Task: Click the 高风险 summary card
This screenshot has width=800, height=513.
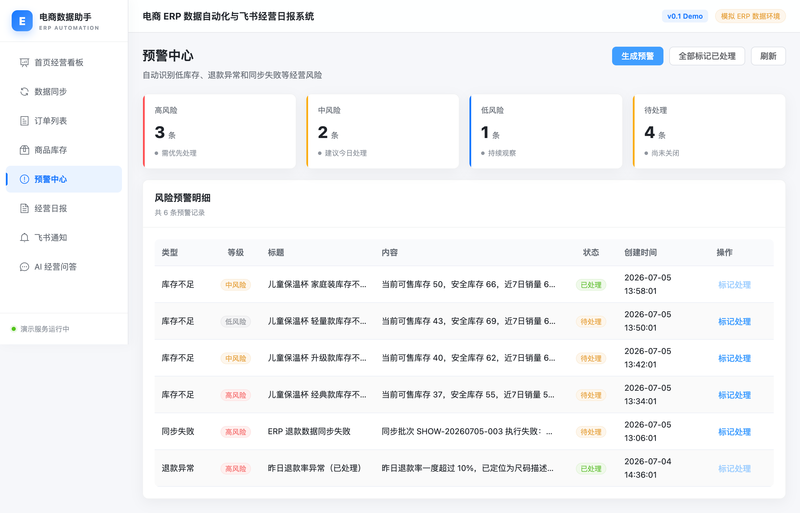Action: pyautogui.click(x=219, y=131)
